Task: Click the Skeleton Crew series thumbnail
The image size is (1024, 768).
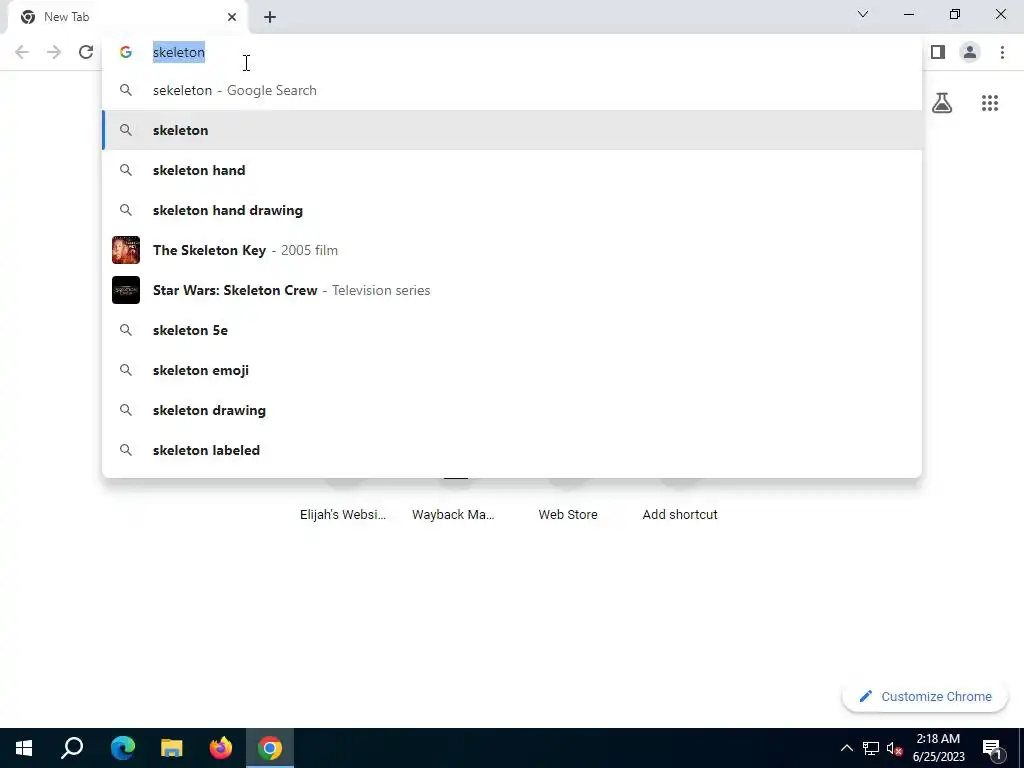Action: [125, 290]
